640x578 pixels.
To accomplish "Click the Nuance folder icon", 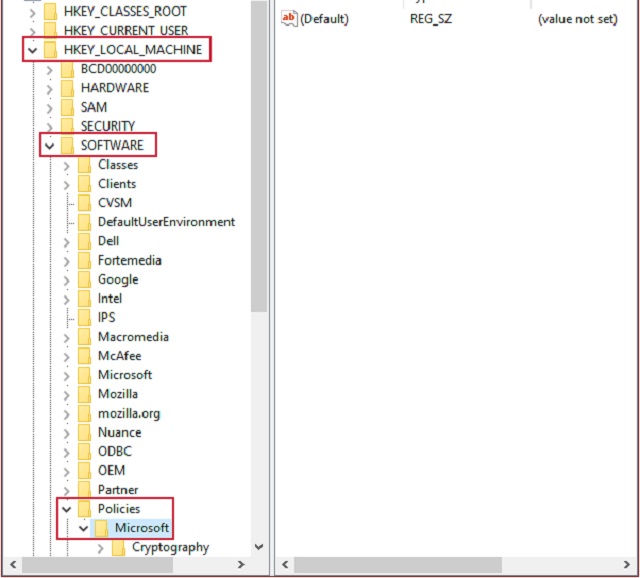I will click(84, 432).
